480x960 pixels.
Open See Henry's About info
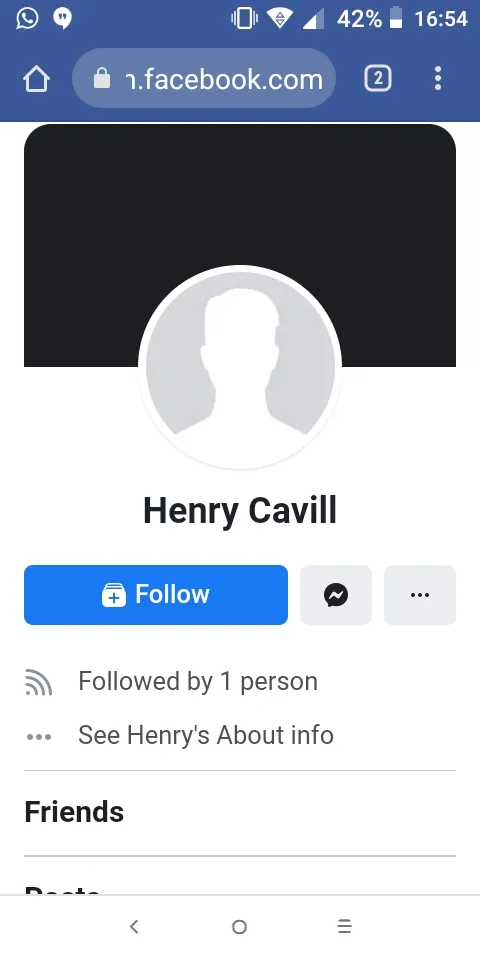(x=206, y=735)
